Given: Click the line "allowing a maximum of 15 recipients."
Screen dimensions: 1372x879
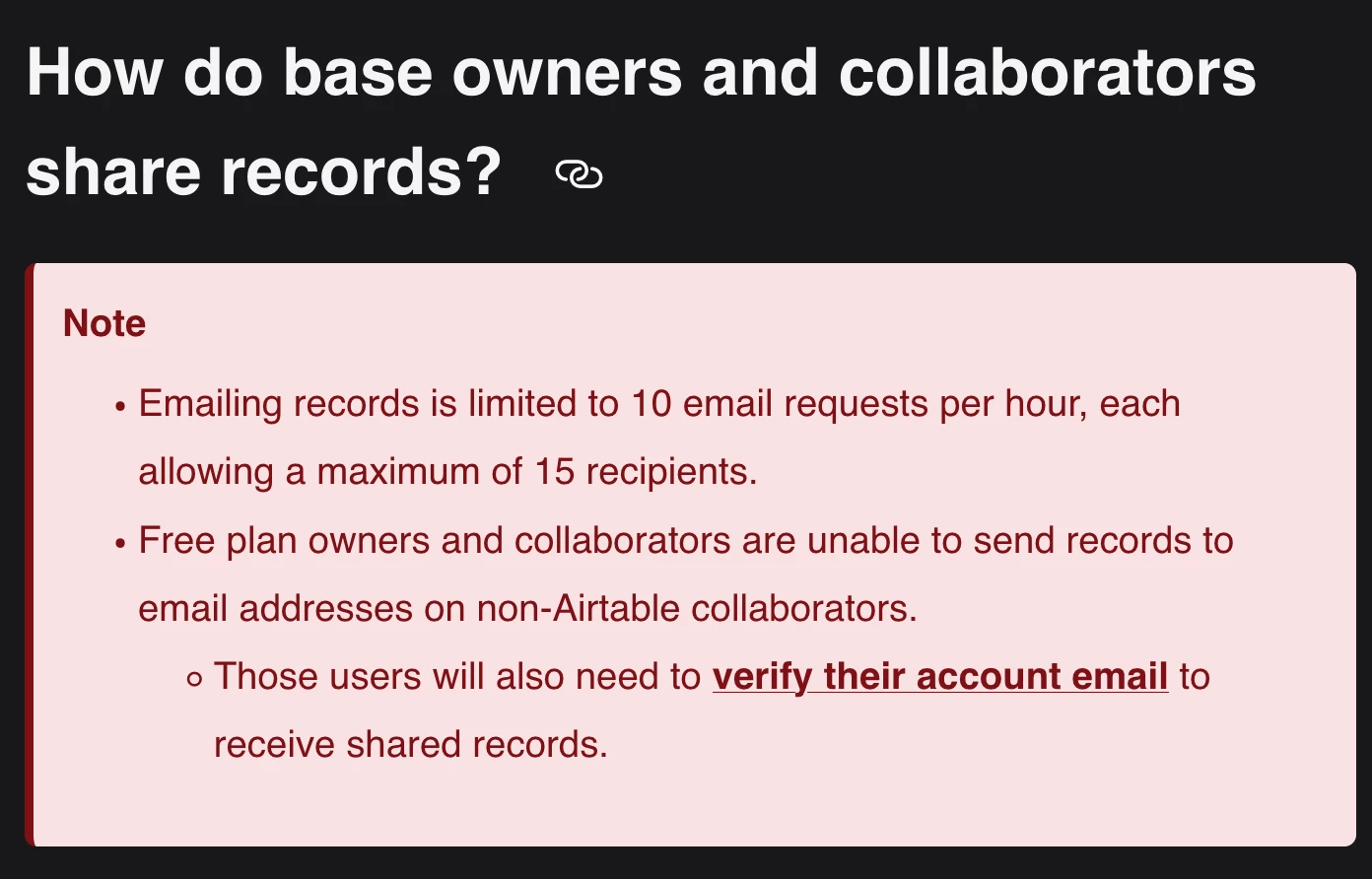Looking at the screenshot, I should click(x=447, y=472).
